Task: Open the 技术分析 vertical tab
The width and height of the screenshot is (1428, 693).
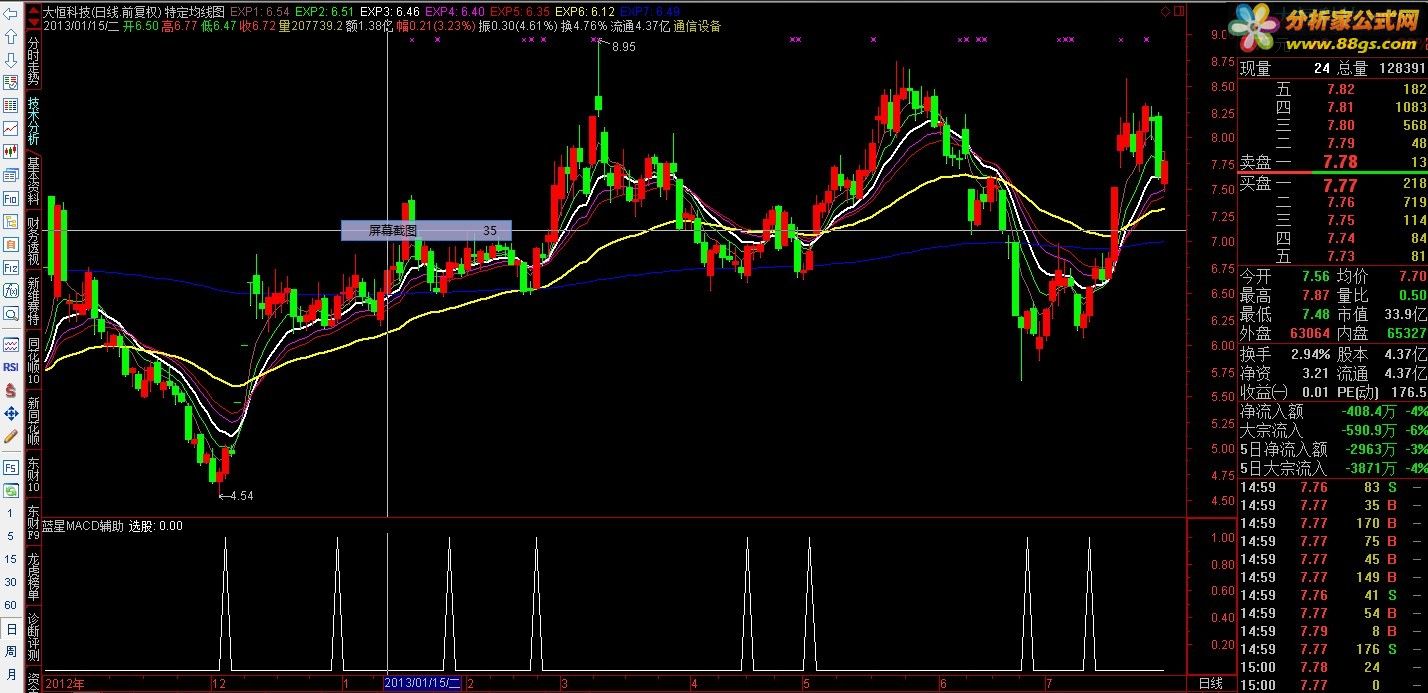Action: [x=33, y=123]
